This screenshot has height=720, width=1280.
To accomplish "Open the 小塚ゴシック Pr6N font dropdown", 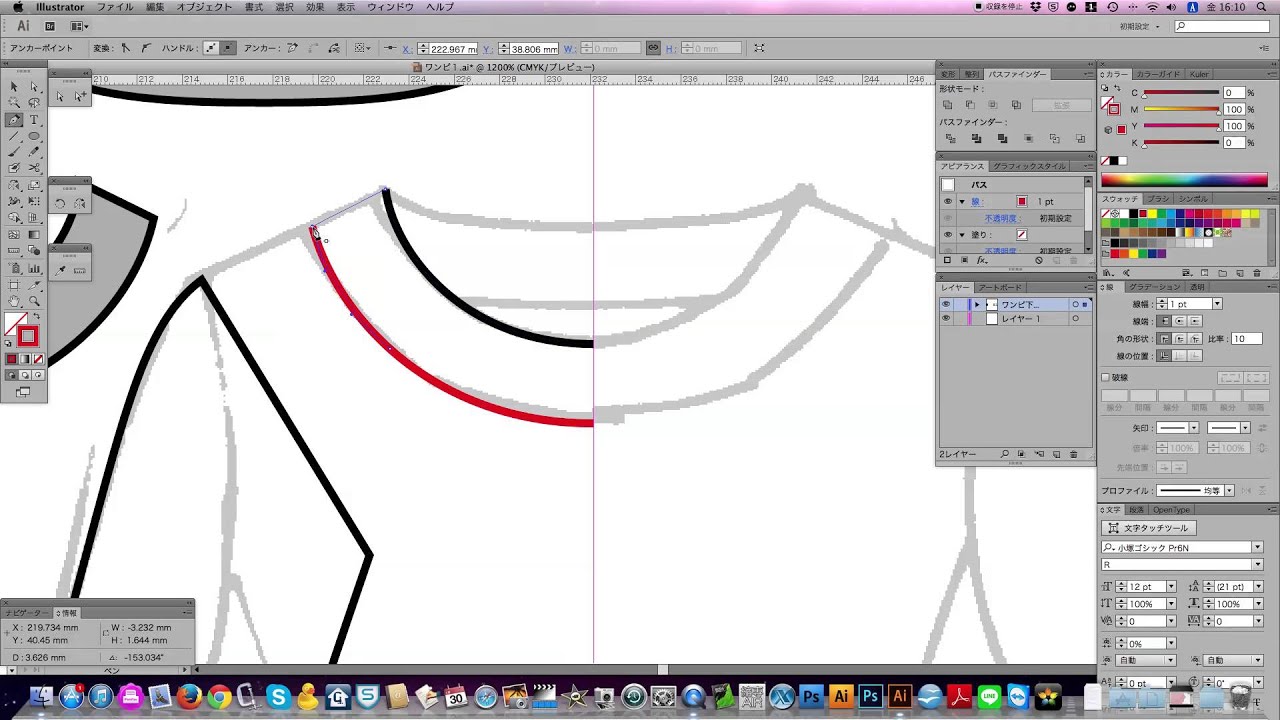I will click(1257, 547).
